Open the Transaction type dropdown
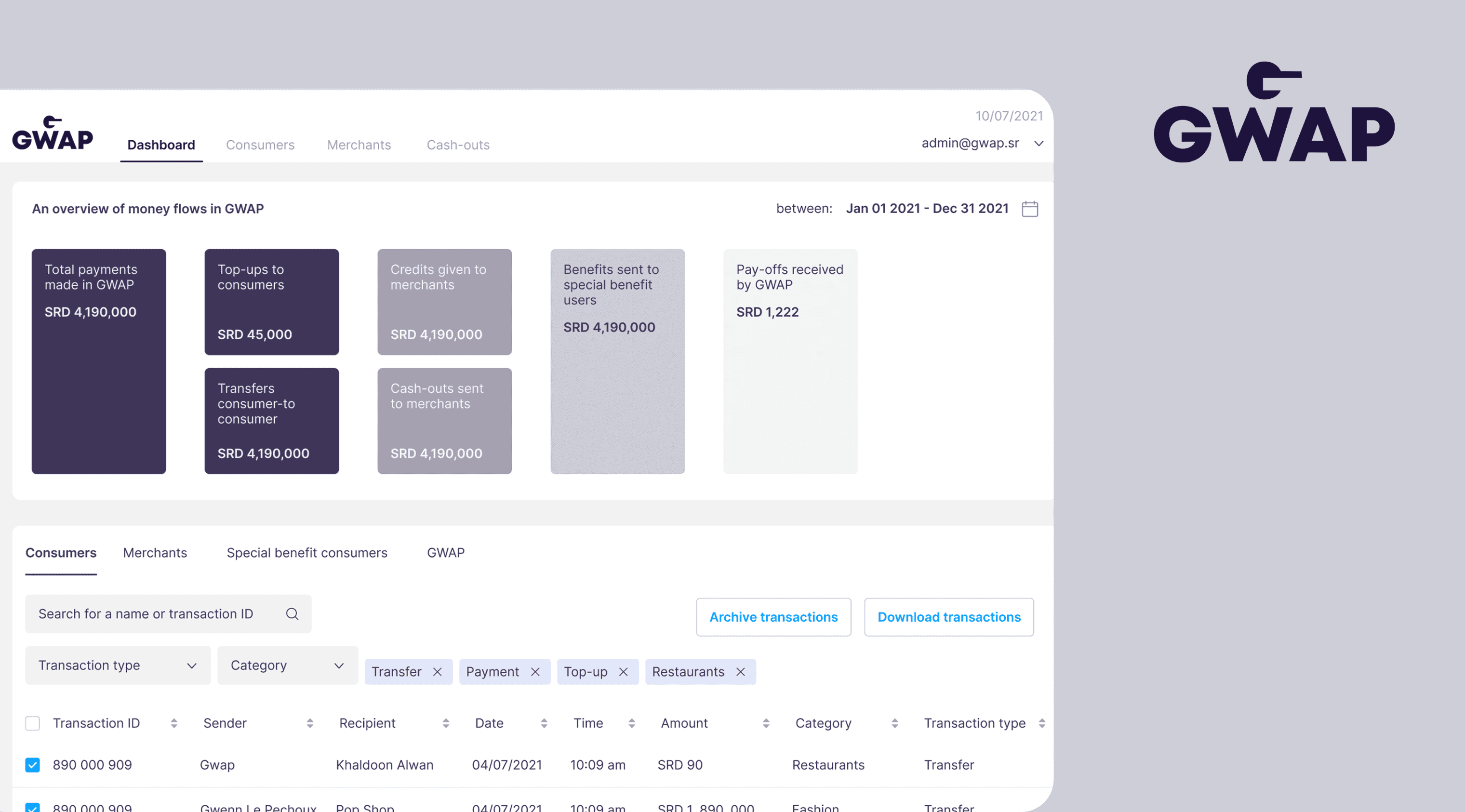 118,666
